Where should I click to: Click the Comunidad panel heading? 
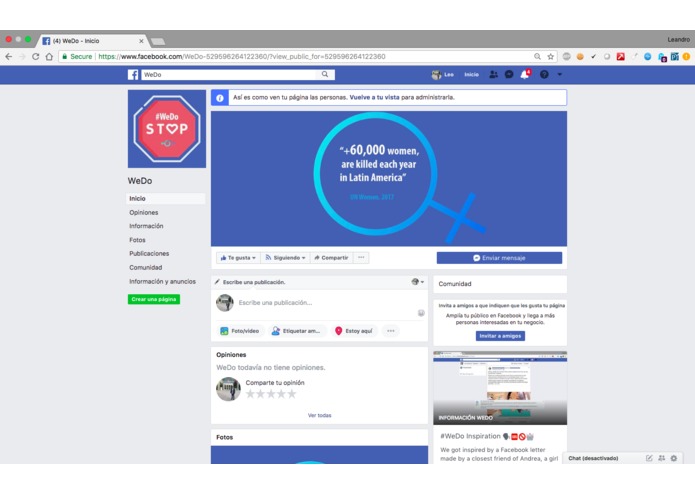click(455, 284)
